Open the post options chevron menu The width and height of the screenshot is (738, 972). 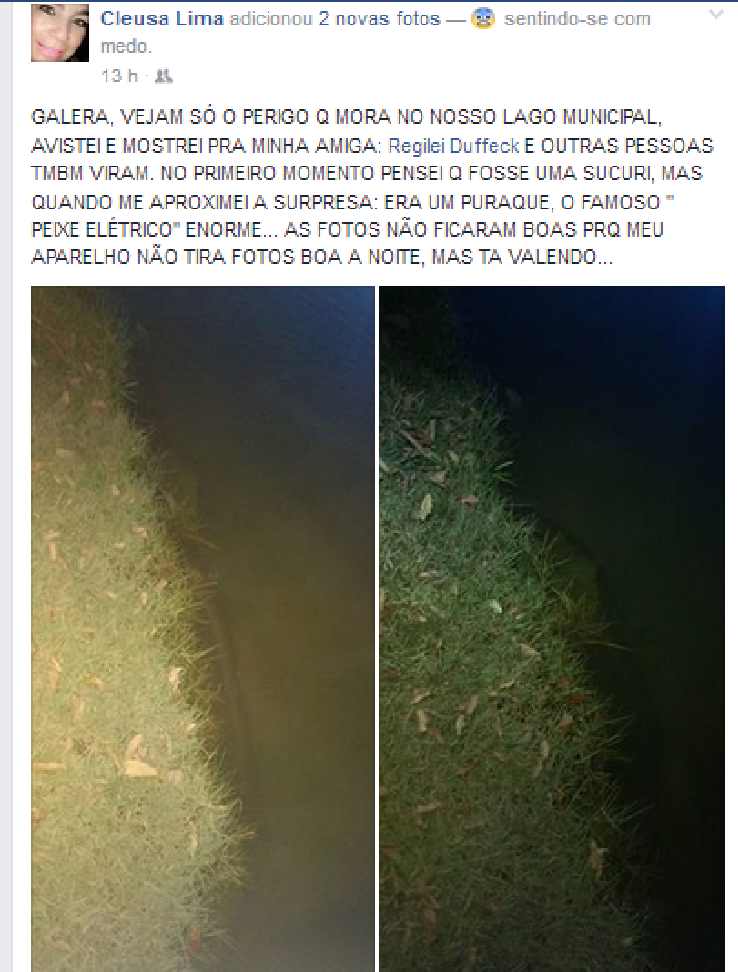tap(716, 14)
